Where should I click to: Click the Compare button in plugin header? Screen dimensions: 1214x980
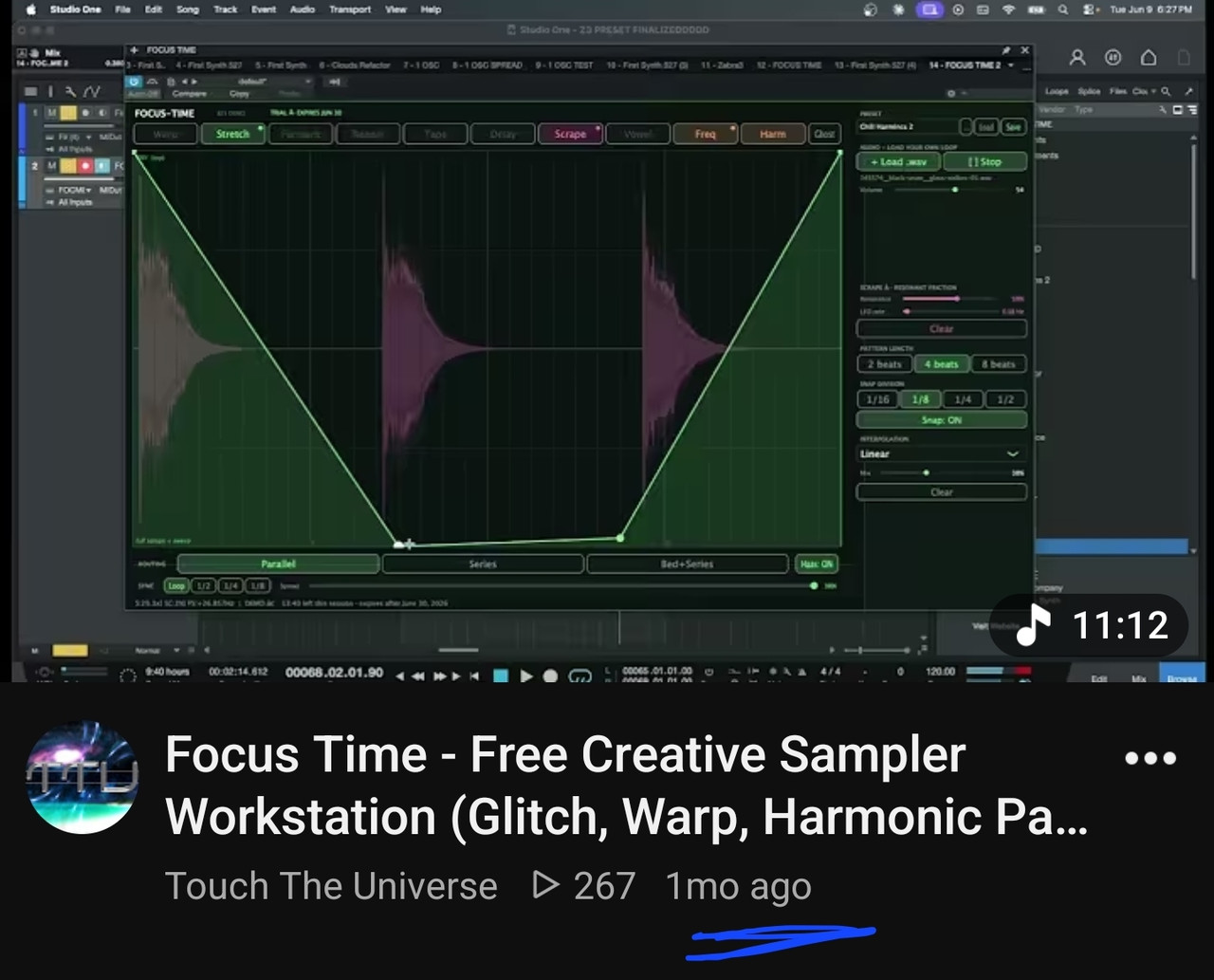click(191, 93)
